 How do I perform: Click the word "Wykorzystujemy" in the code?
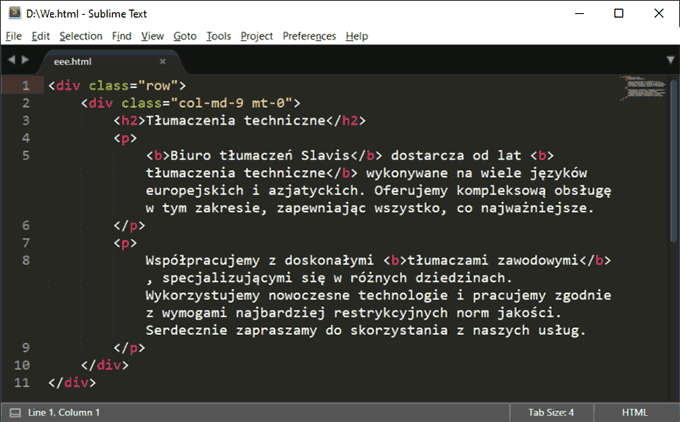point(203,296)
